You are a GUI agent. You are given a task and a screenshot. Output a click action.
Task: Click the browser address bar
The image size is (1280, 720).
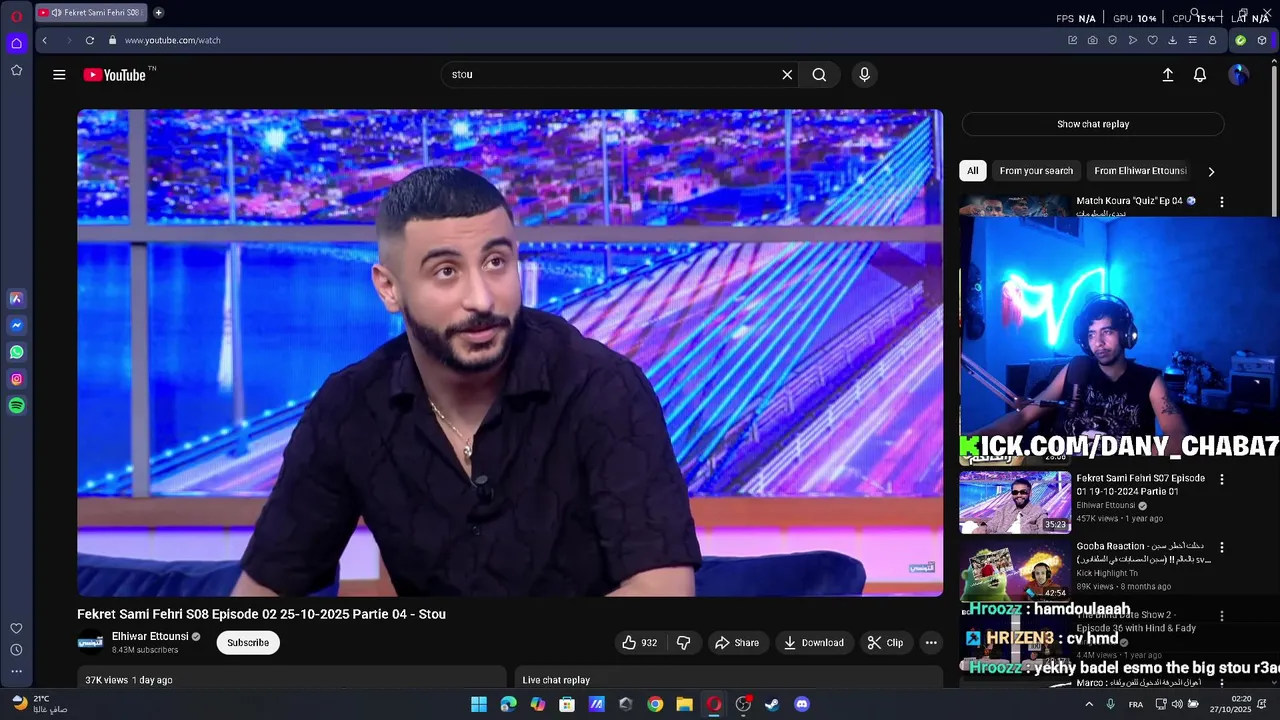coord(580,40)
